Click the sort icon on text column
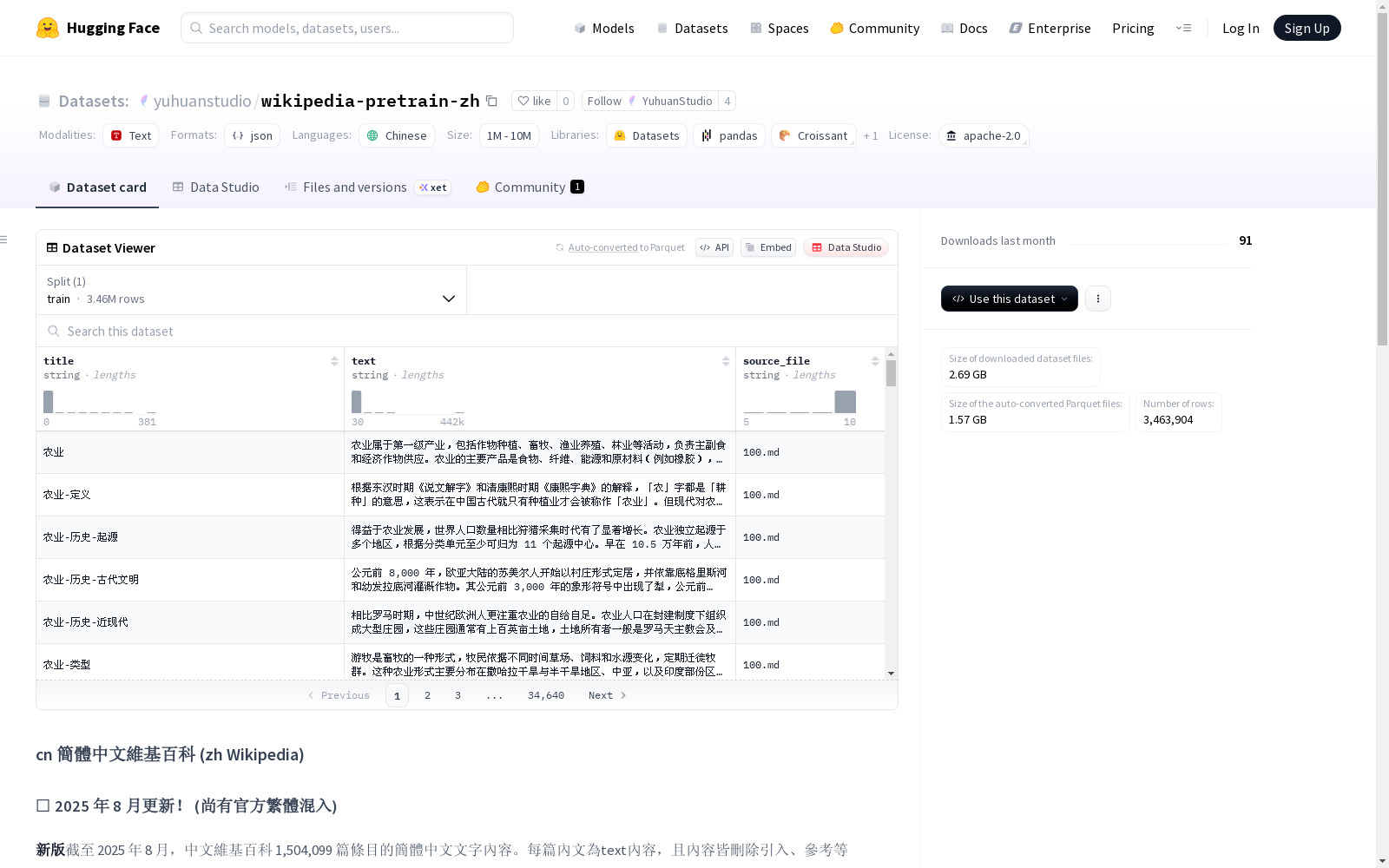The width and height of the screenshot is (1389, 868). [x=726, y=361]
